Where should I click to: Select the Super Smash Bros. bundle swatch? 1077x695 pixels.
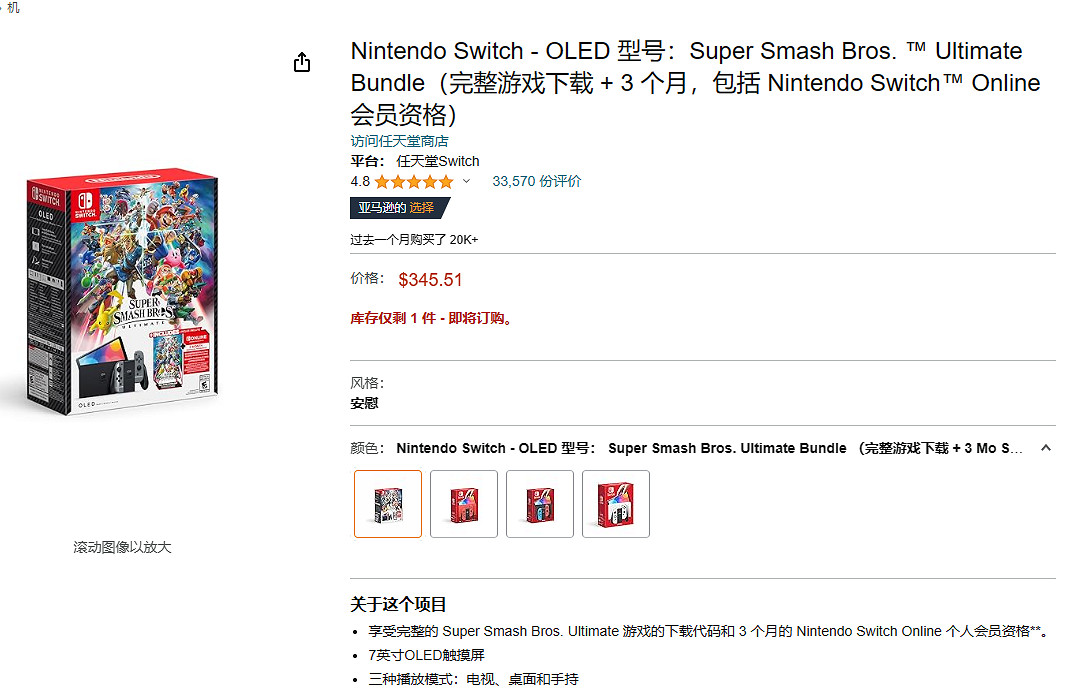[x=388, y=504]
